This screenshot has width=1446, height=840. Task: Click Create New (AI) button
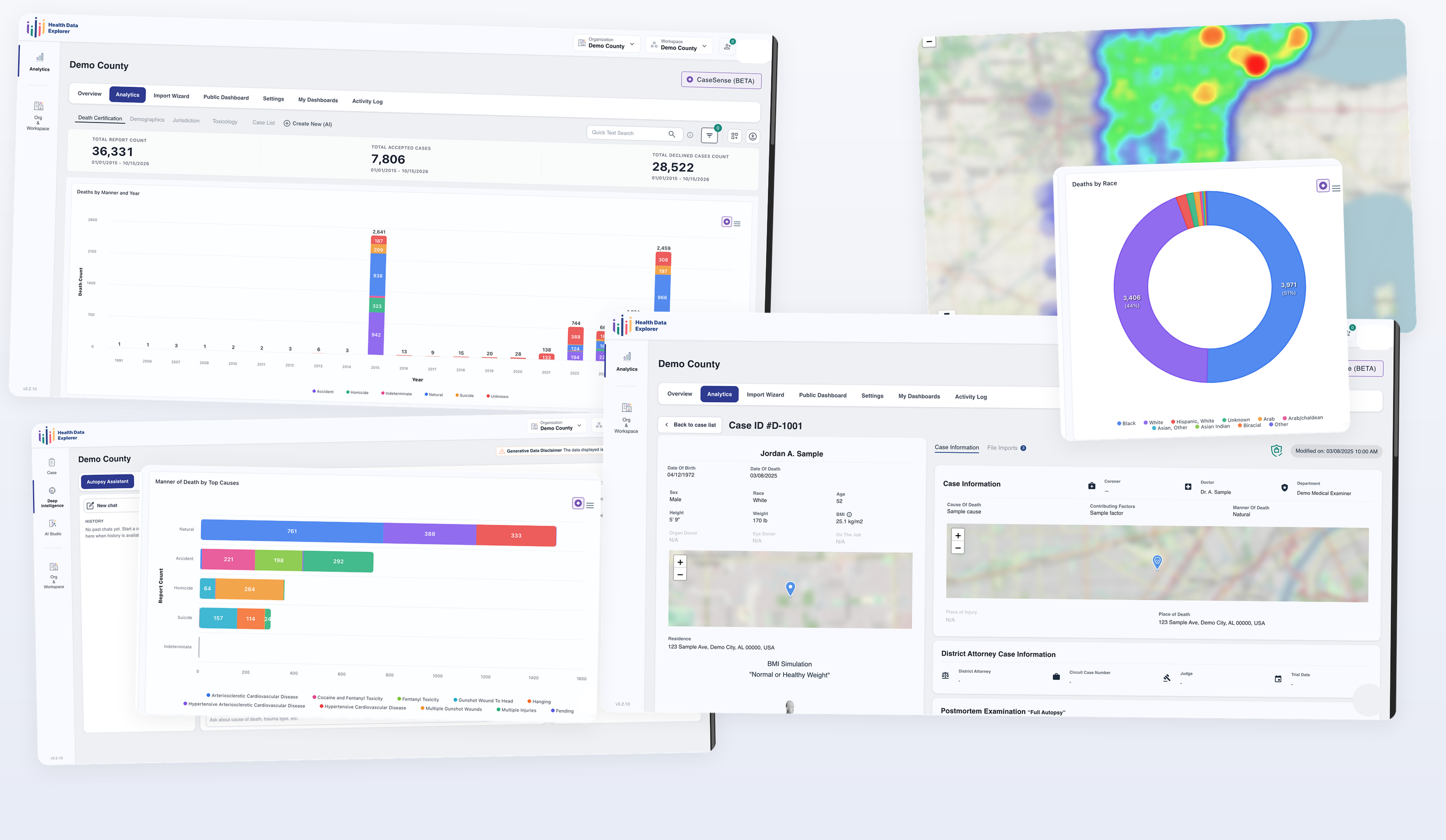[308, 123]
